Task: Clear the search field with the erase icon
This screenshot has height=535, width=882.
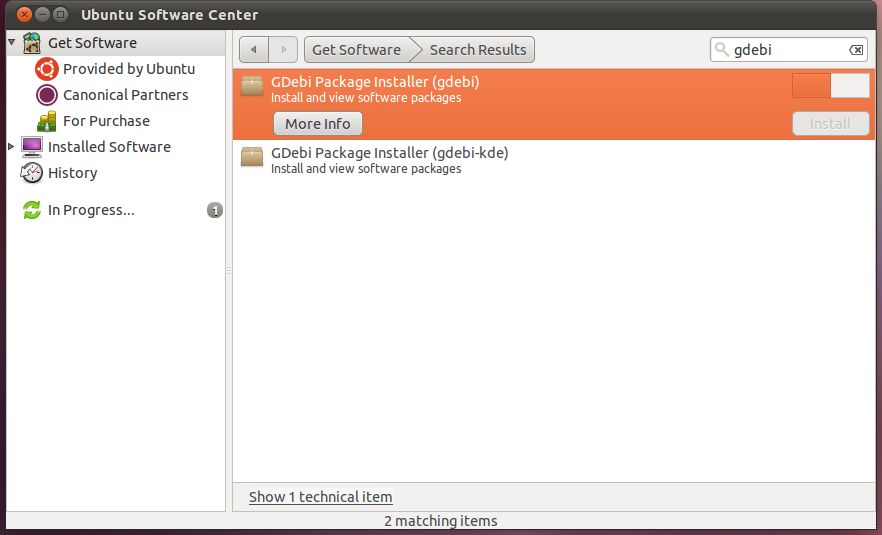Action: tap(856, 50)
